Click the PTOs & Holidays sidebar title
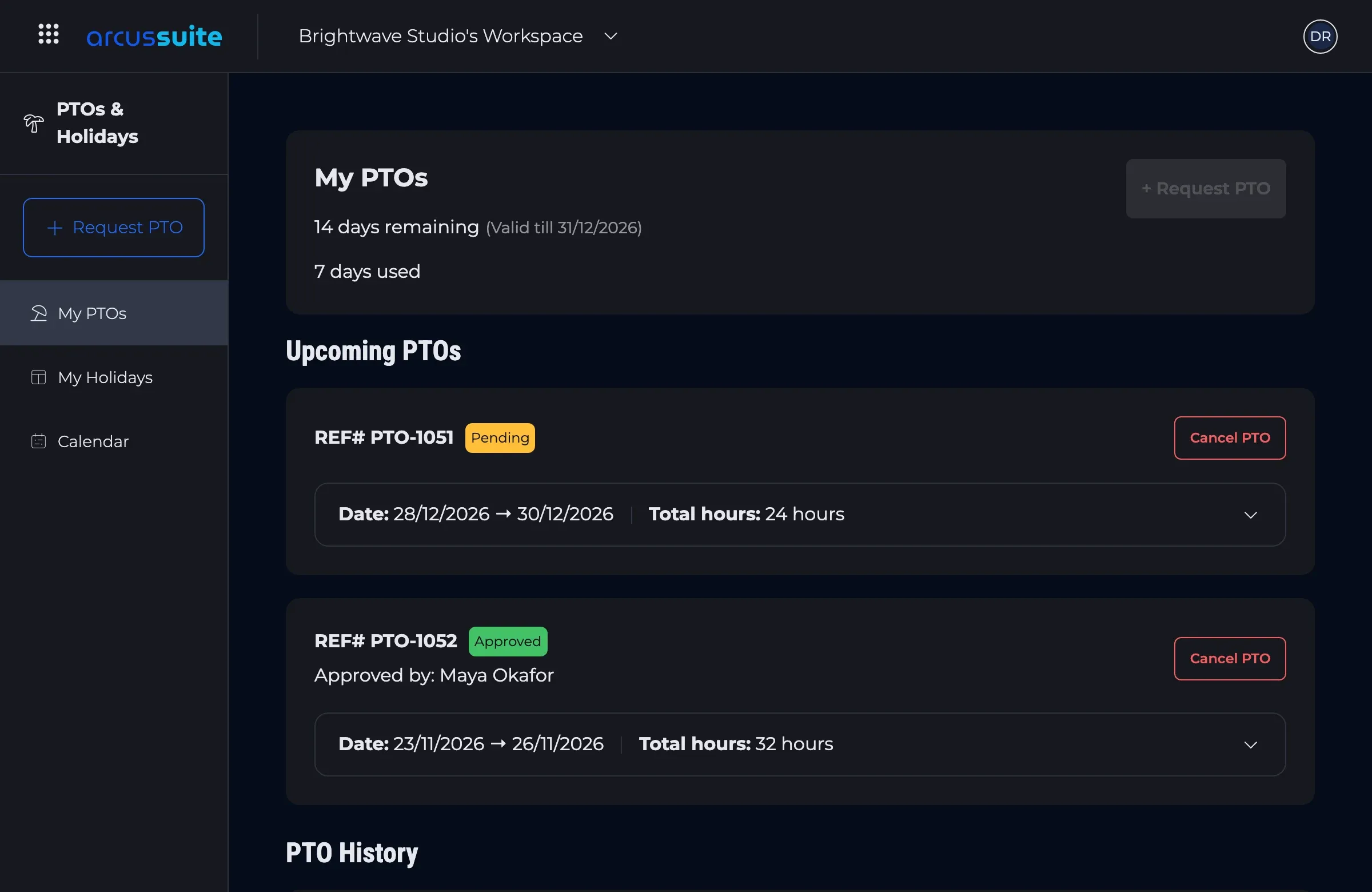Image resolution: width=1372 pixels, height=892 pixels. coord(97,123)
